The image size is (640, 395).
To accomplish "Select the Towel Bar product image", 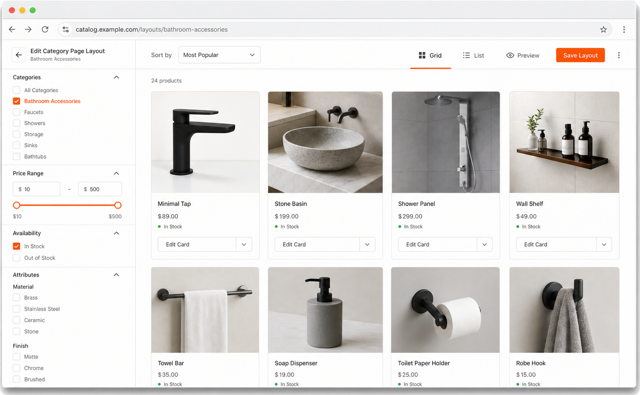I will pyautogui.click(x=205, y=310).
